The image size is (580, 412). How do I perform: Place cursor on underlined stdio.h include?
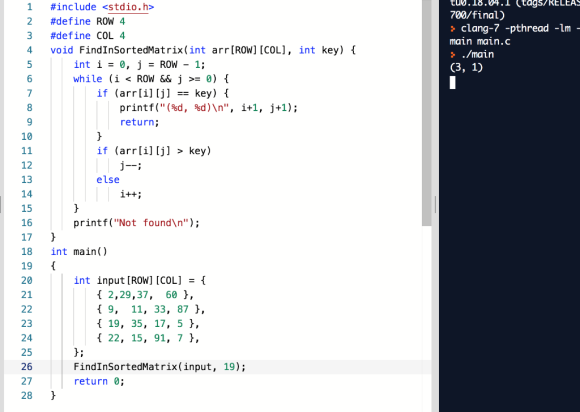coord(128,7)
